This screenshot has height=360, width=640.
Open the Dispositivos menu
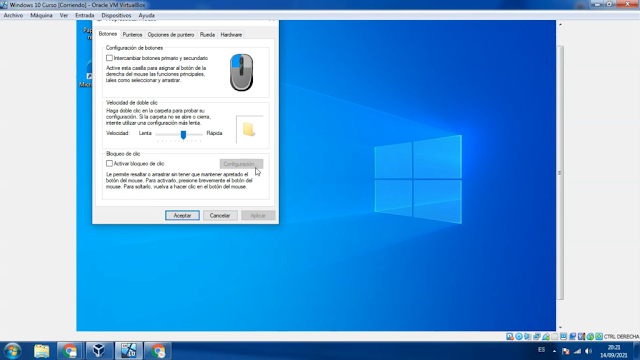[x=116, y=15]
